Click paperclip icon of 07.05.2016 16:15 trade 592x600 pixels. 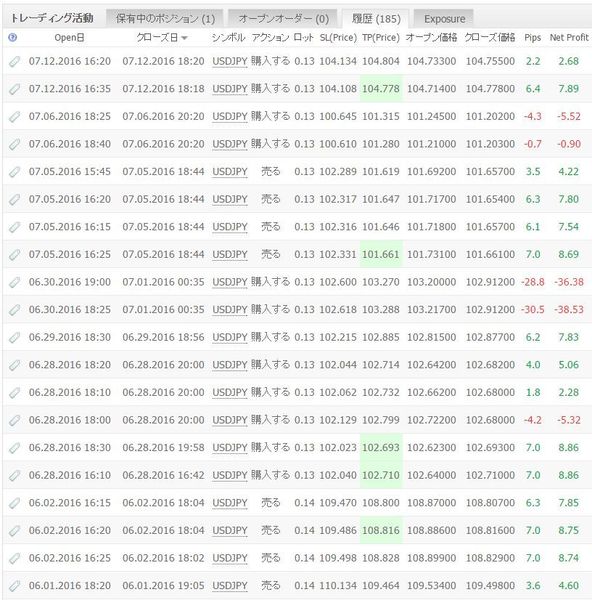15,227
